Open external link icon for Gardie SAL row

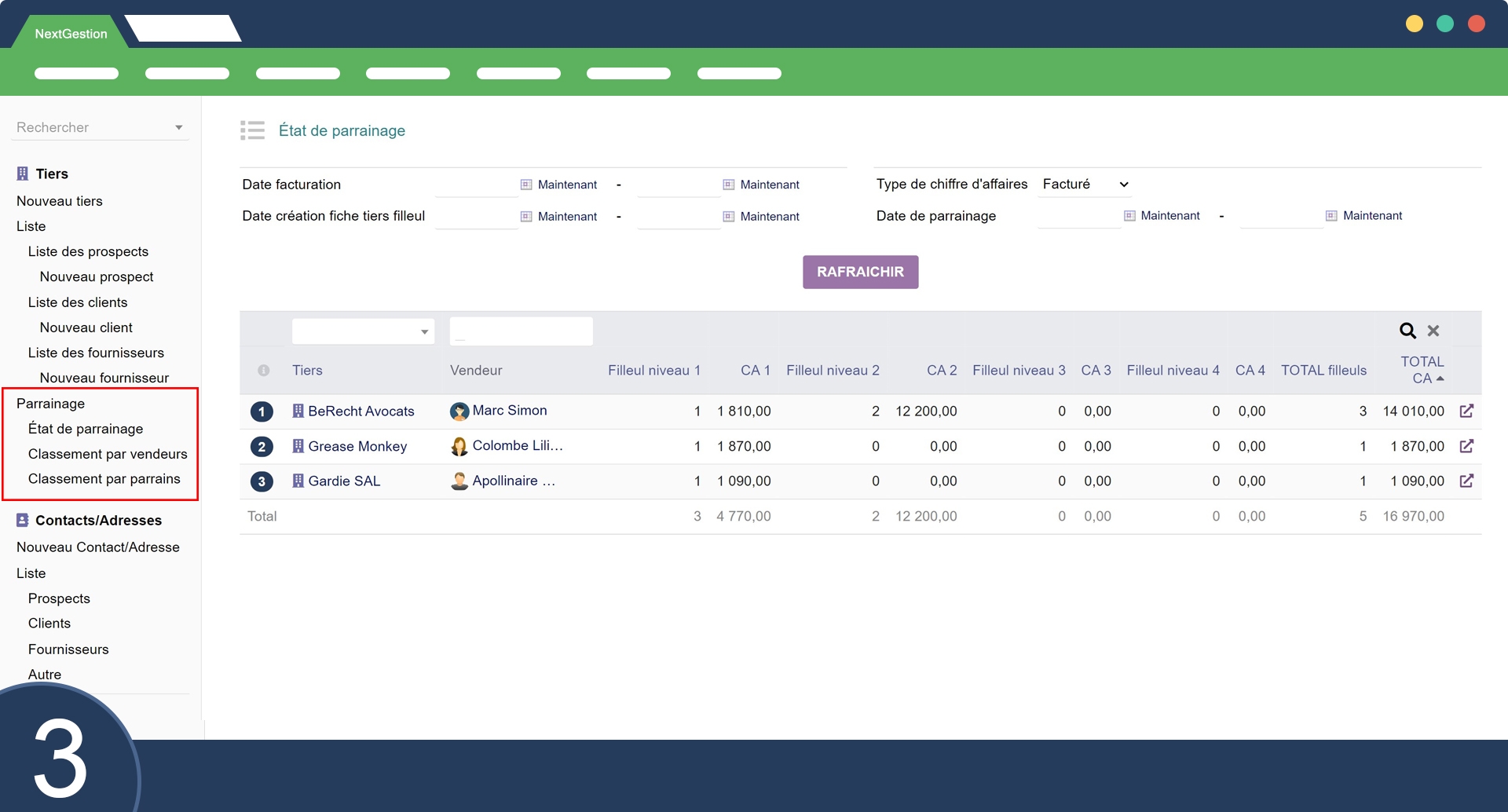tap(1466, 481)
